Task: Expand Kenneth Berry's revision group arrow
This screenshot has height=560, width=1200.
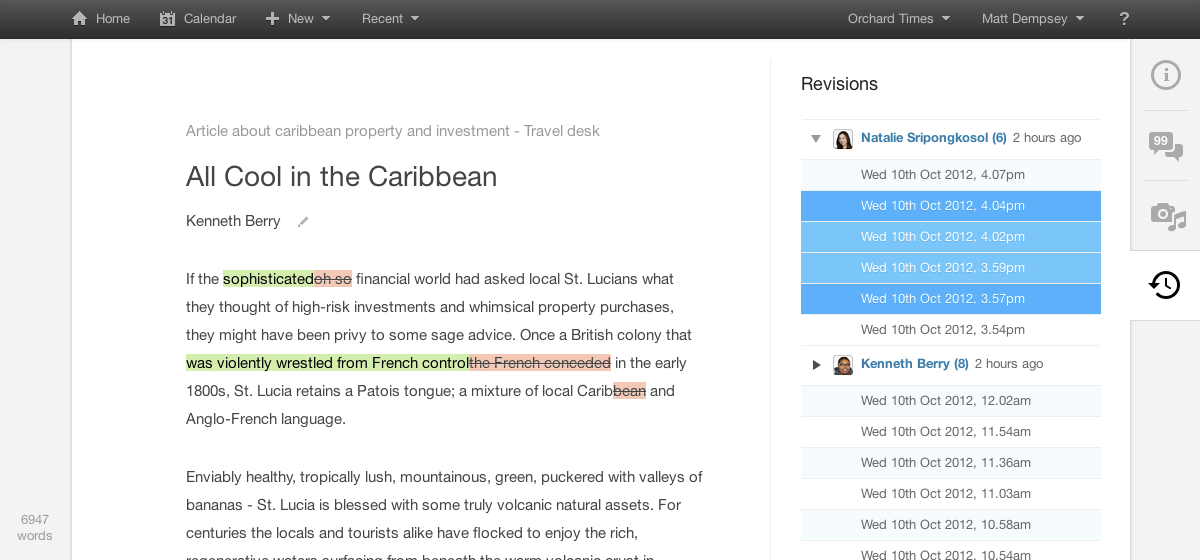Action: pyautogui.click(x=816, y=365)
